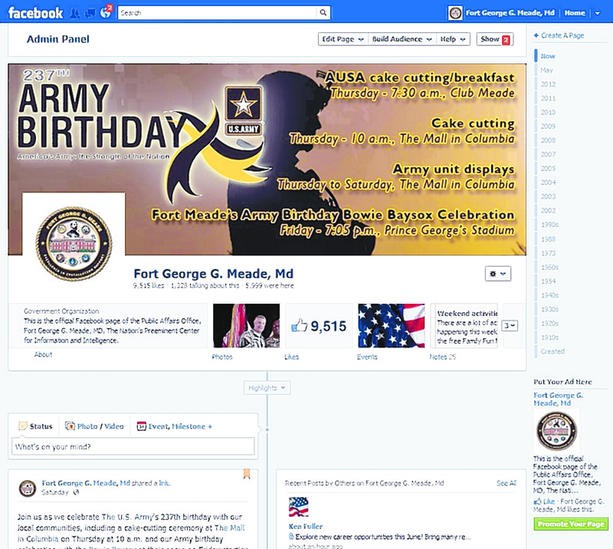Open Ken Fuller profile link

point(306,526)
